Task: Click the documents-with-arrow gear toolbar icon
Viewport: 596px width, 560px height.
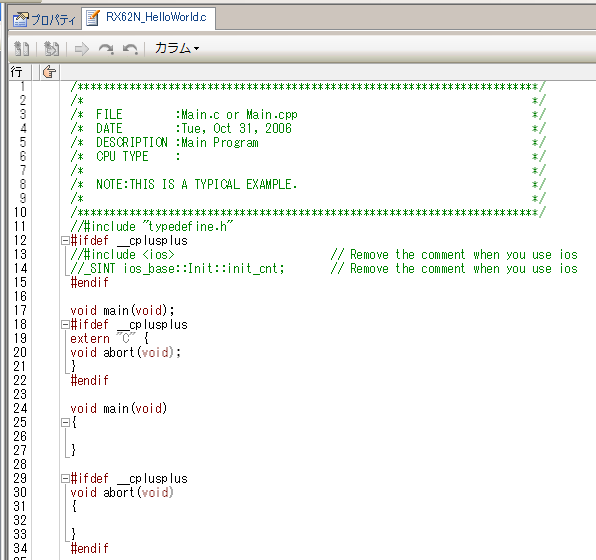Action: pyautogui.click(x=51, y=49)
